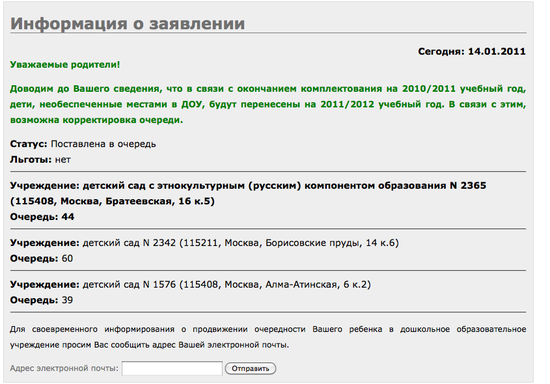The height and width of the screenshot is (384, 550).
Task: Click the детский сад N 1576 entry
Action: pyautogui.click(x=190, y=284)
